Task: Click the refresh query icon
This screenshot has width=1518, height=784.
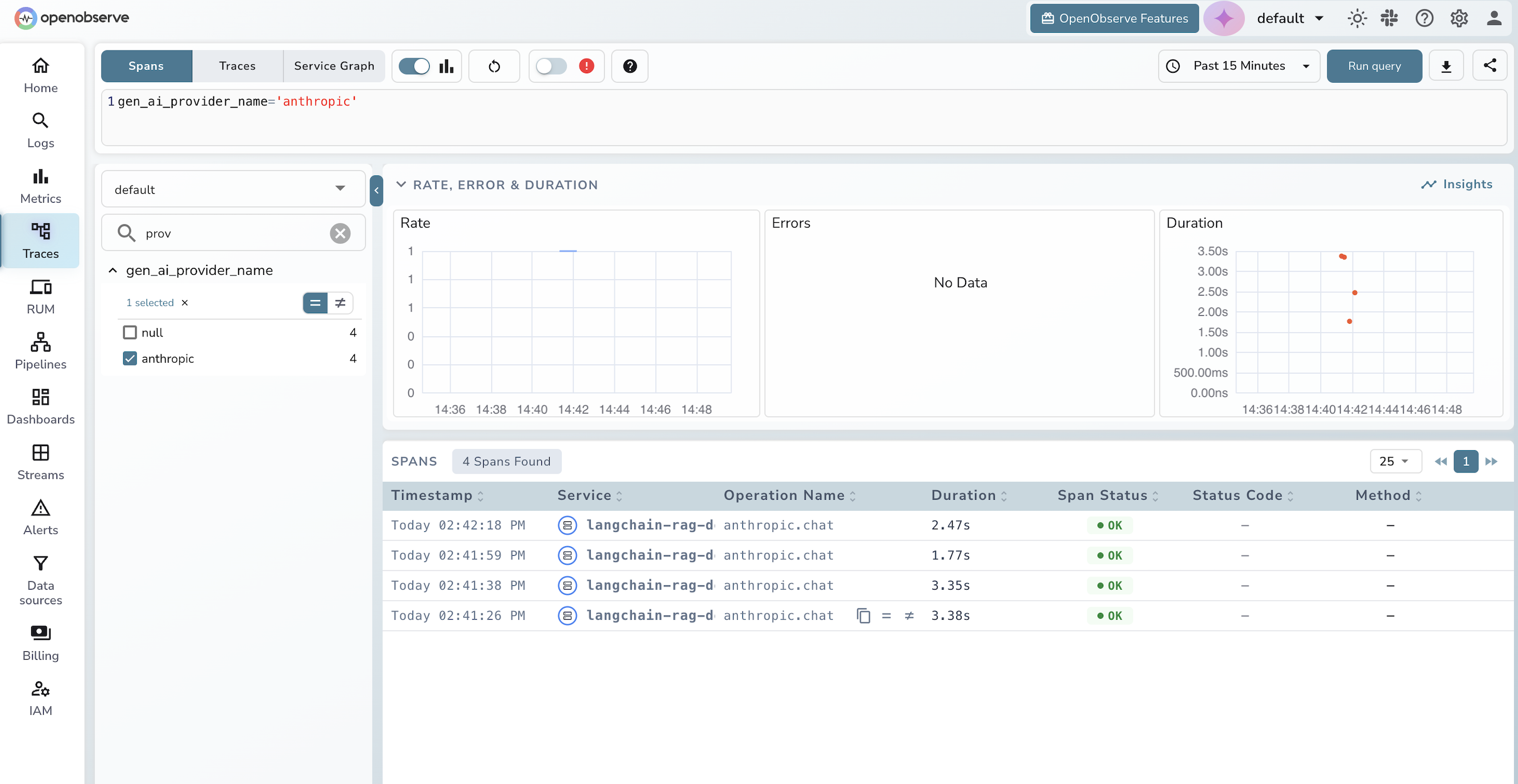Action: pyautogui.click(x=494, y=66)
